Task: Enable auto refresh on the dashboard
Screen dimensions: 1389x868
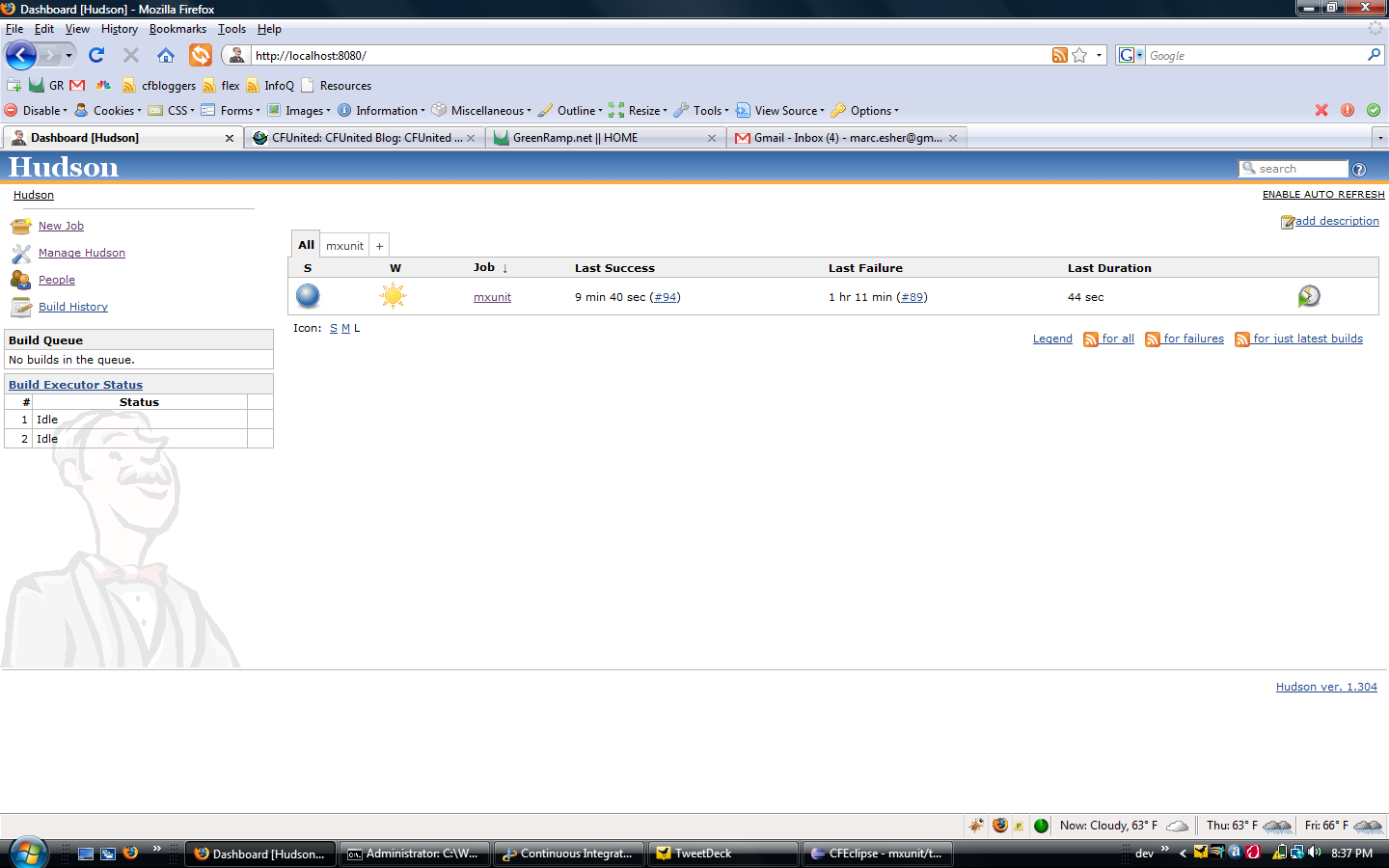Action: [x=1323, y=195]
